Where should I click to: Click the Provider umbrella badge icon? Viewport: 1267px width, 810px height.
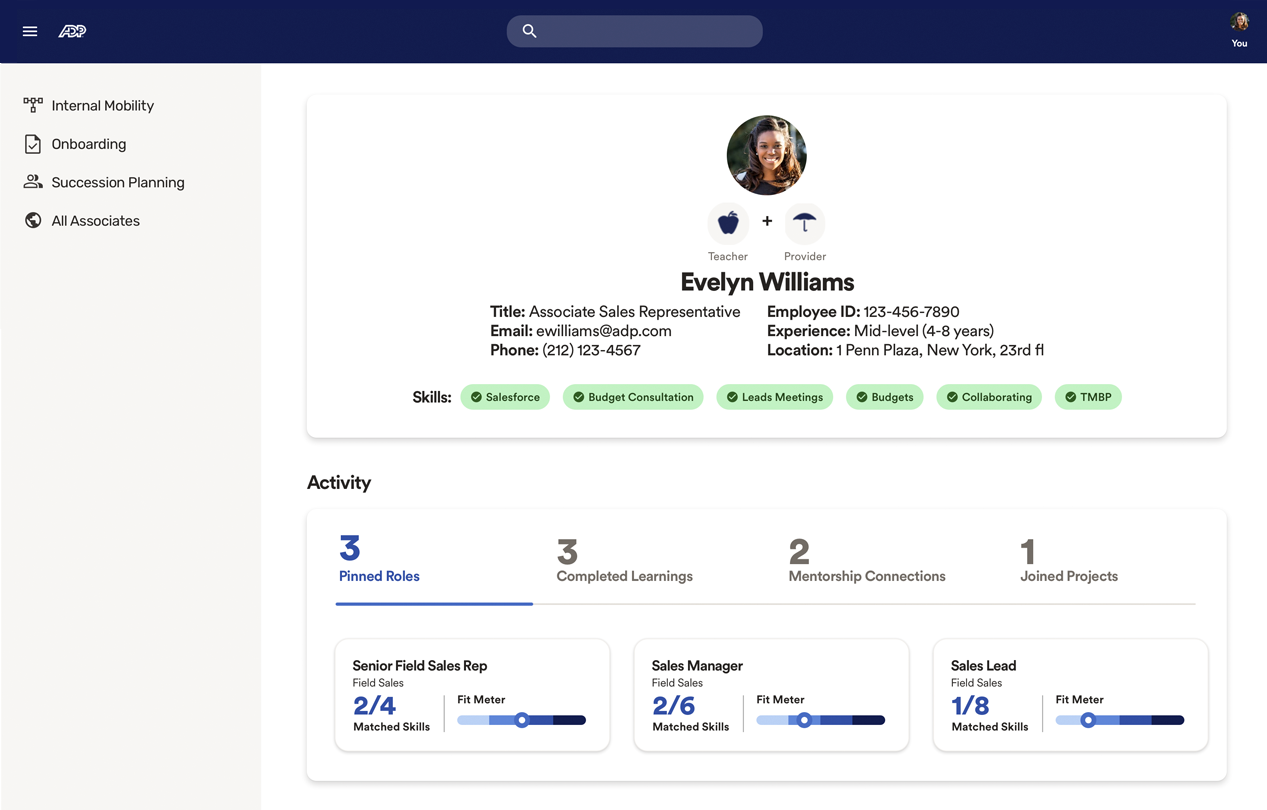804,223
